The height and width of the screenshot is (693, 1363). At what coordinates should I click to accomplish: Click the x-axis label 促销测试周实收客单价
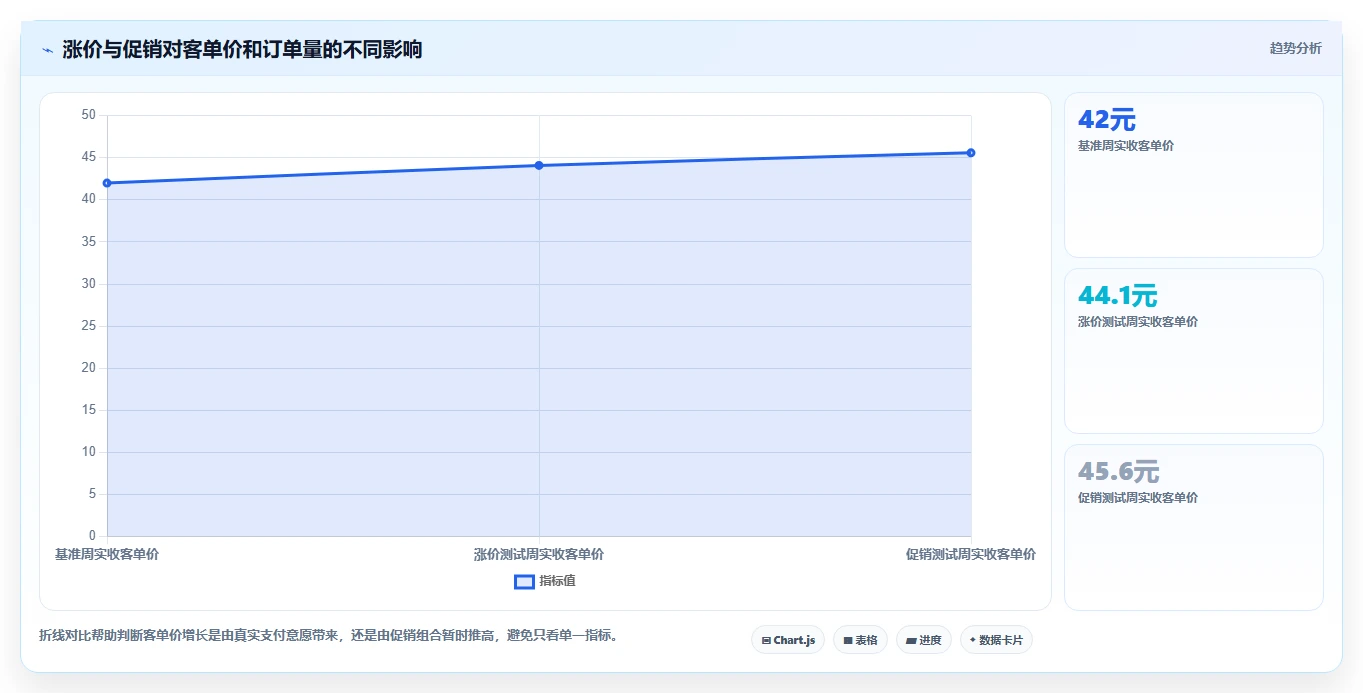pos(971,554)
